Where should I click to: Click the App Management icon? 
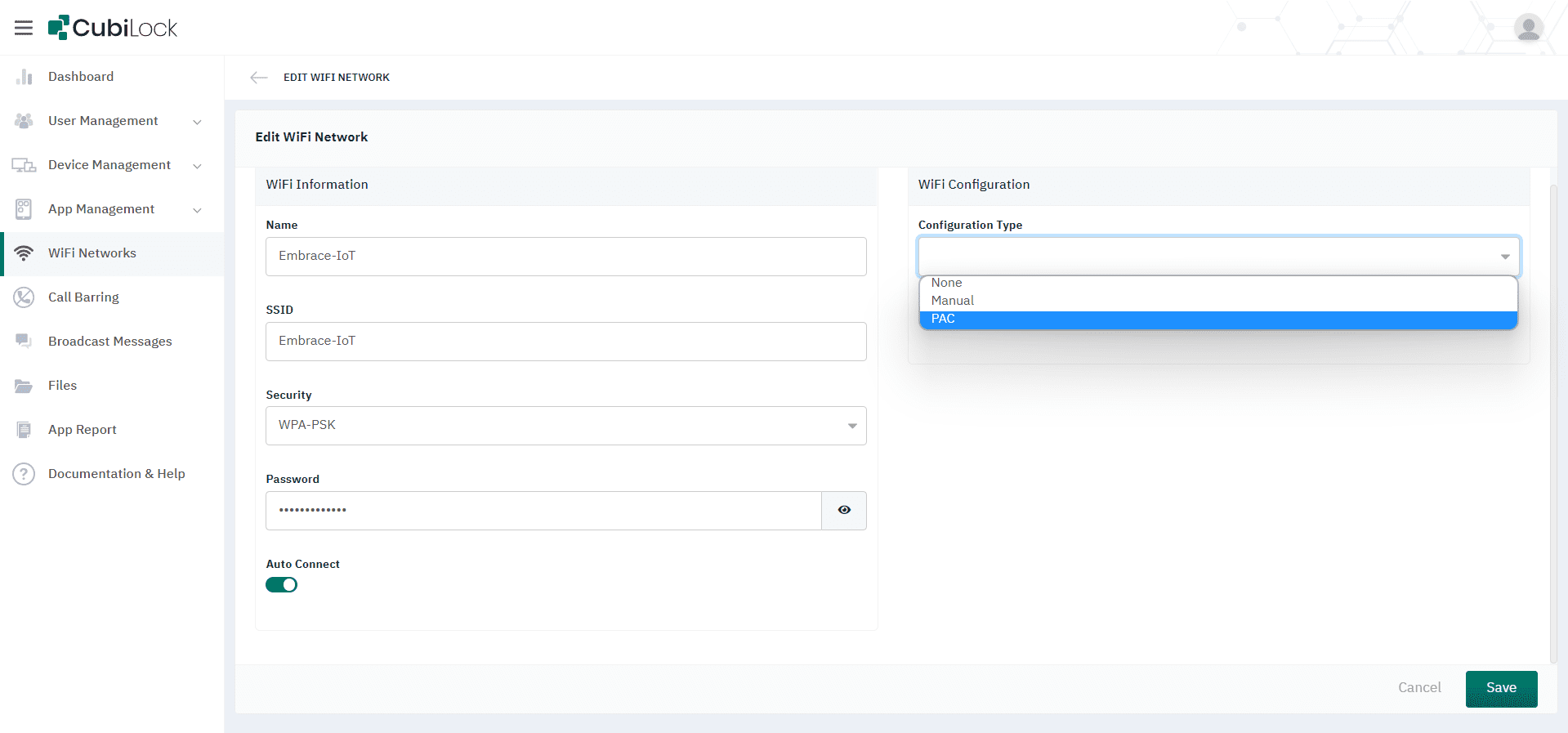pos(24,209)
